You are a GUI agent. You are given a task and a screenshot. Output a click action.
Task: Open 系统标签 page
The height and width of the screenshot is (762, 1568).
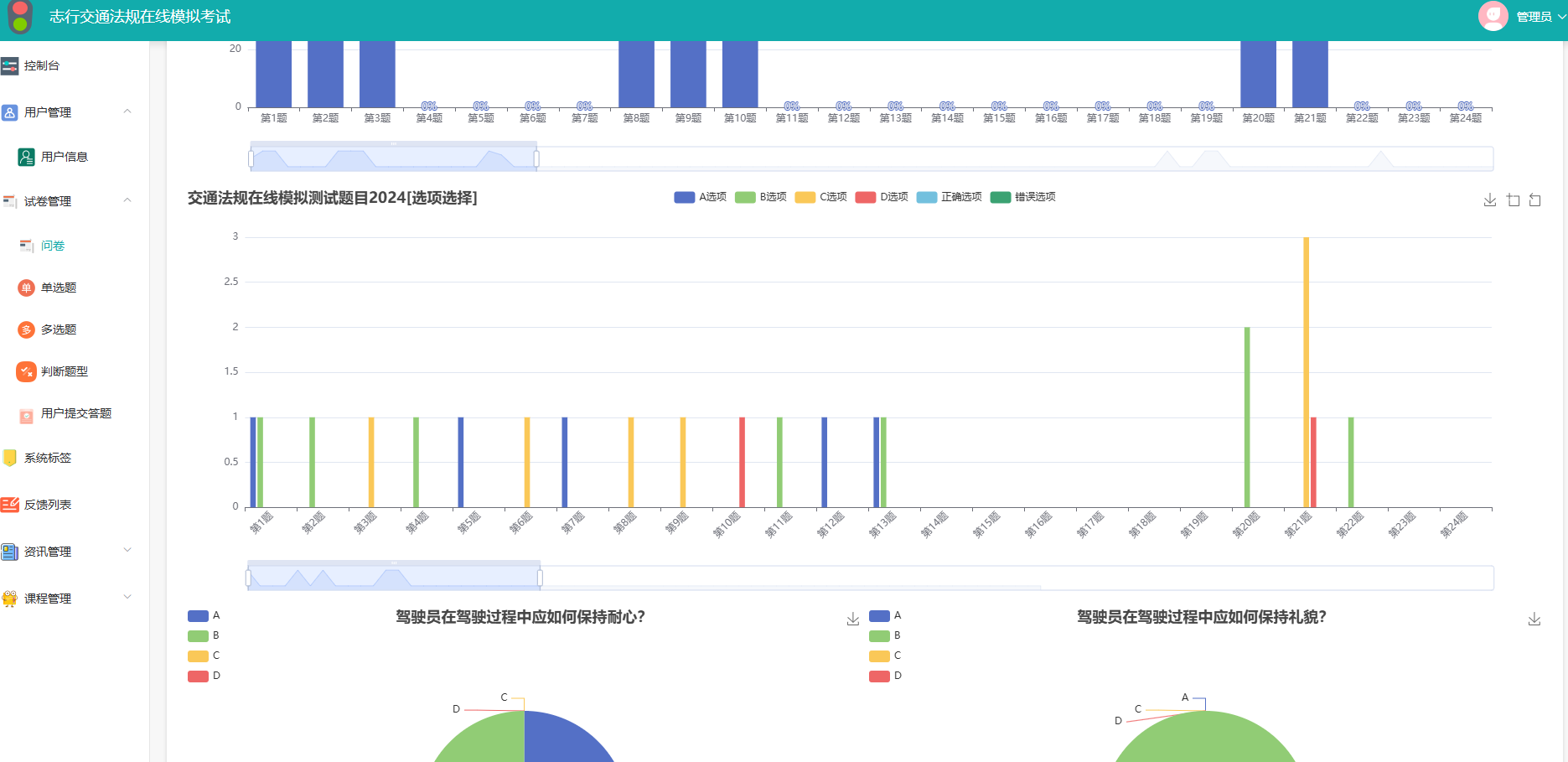48,458
